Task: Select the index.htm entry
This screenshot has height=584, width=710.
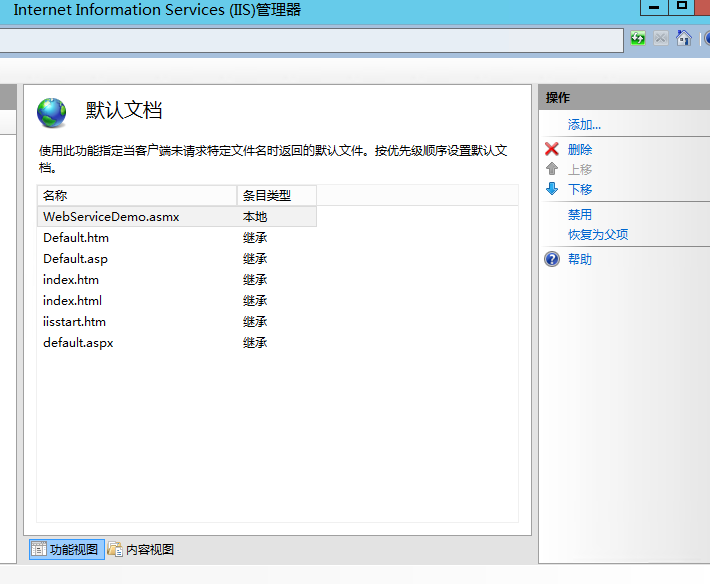Action: point(71,280)
